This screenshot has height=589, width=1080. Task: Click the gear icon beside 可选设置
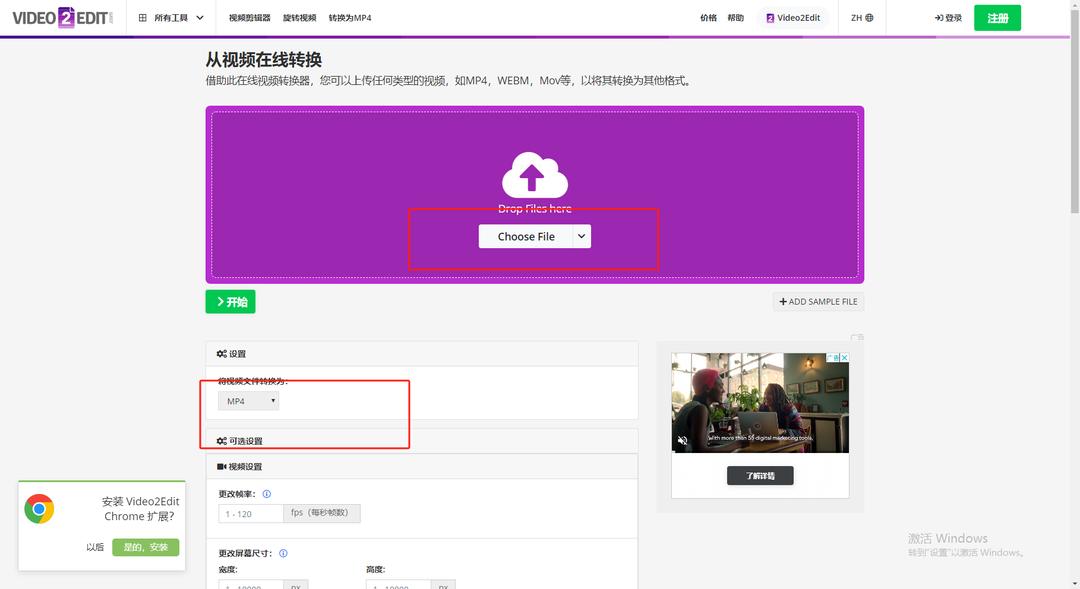222,440
